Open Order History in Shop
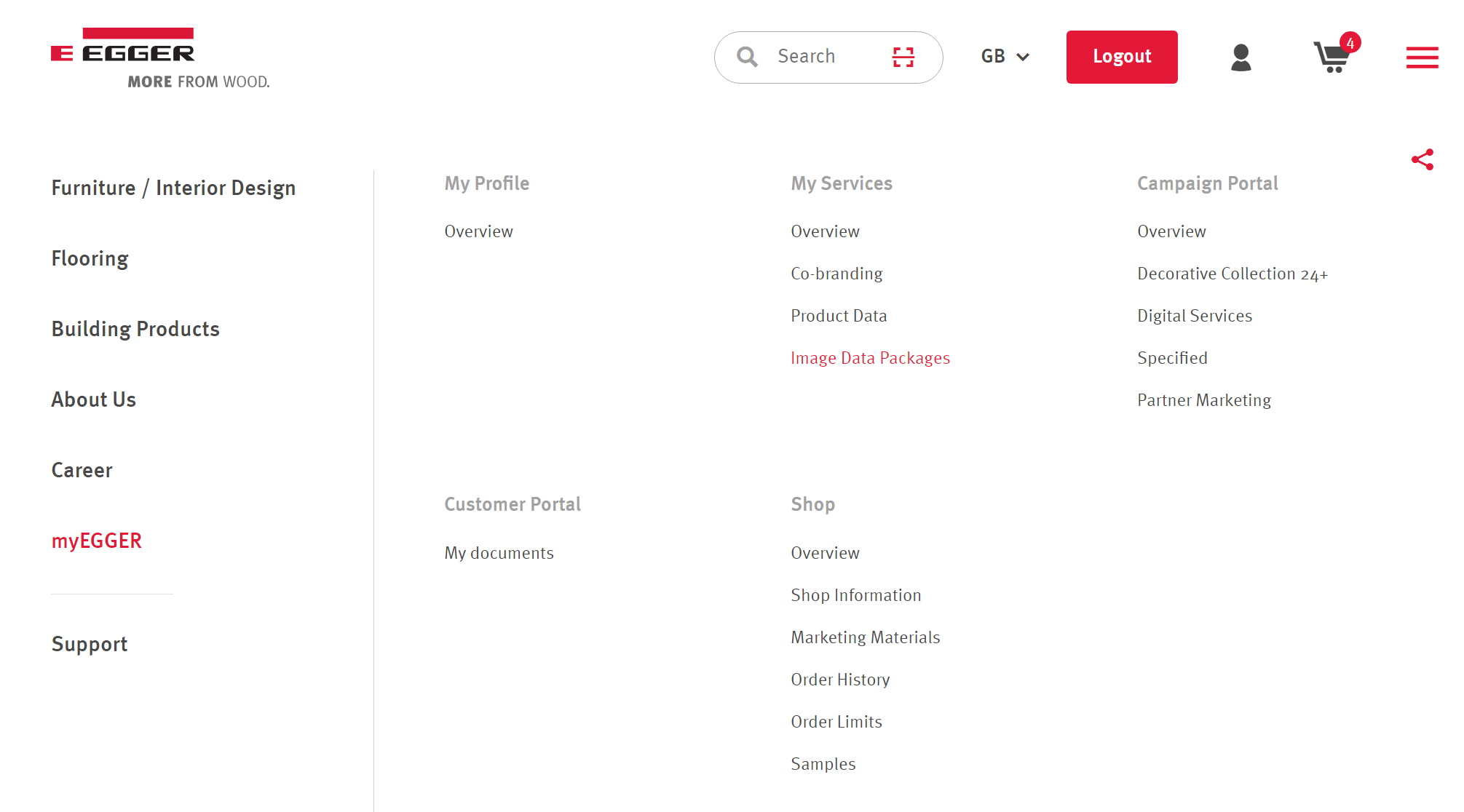This screenshot has width=1464, height=812. [840, 680]
